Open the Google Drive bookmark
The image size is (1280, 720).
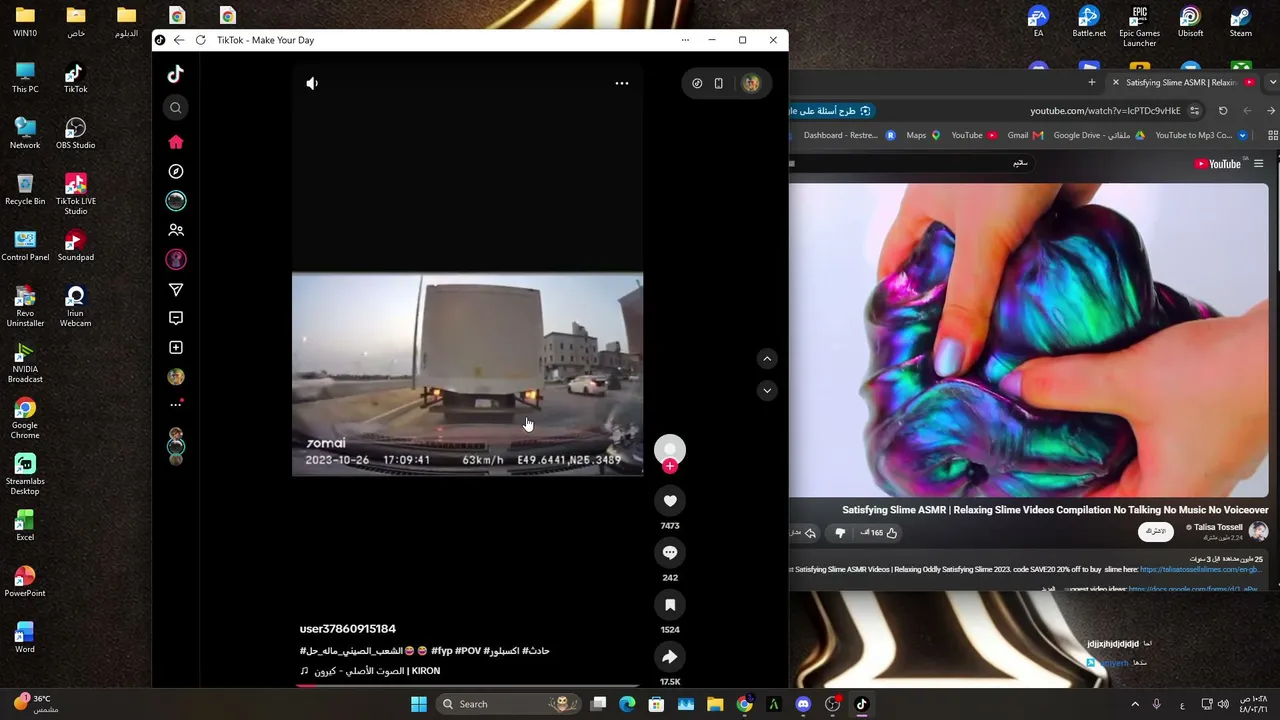point(1099,135)
